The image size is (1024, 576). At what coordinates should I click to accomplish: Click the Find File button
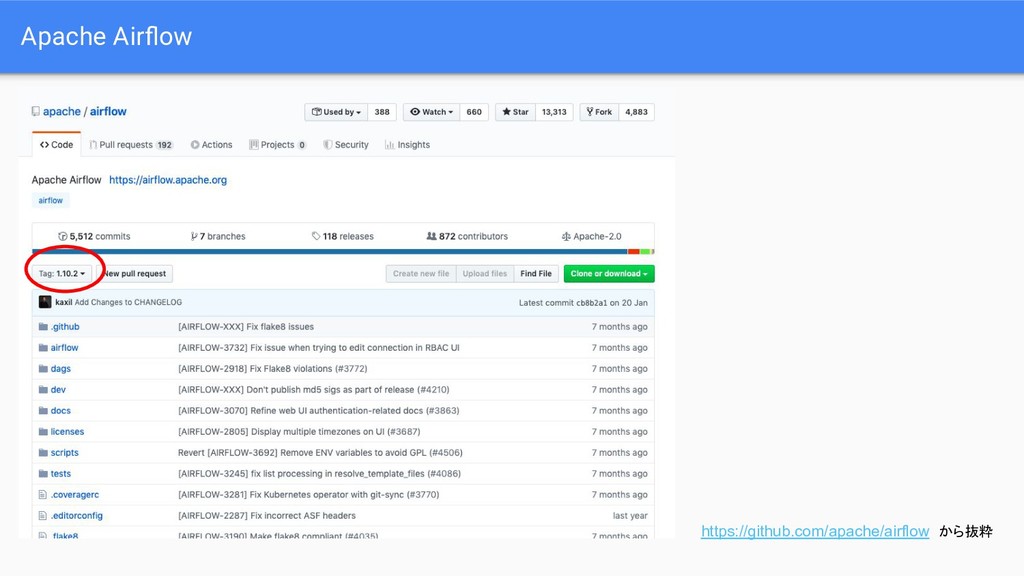[x=536, y=274]
